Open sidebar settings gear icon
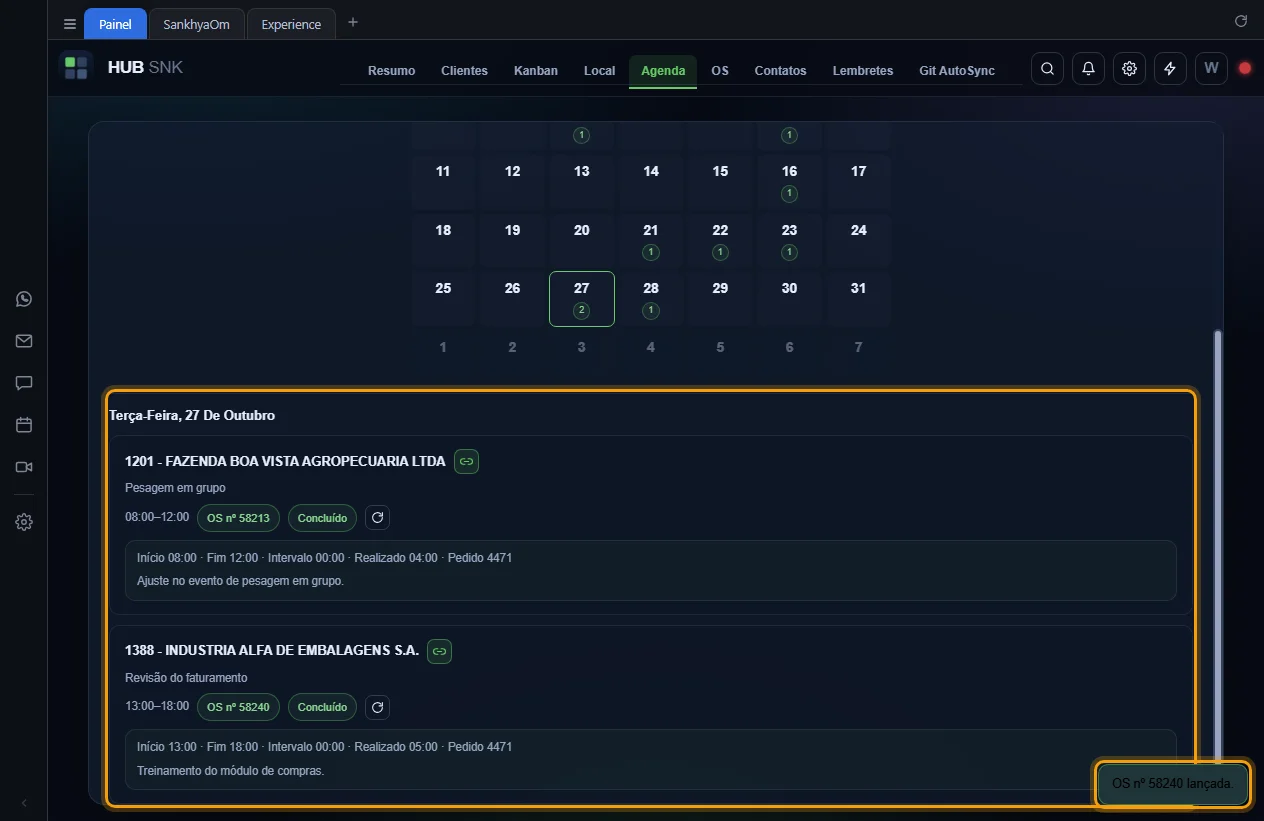 [x=24, y=522]
